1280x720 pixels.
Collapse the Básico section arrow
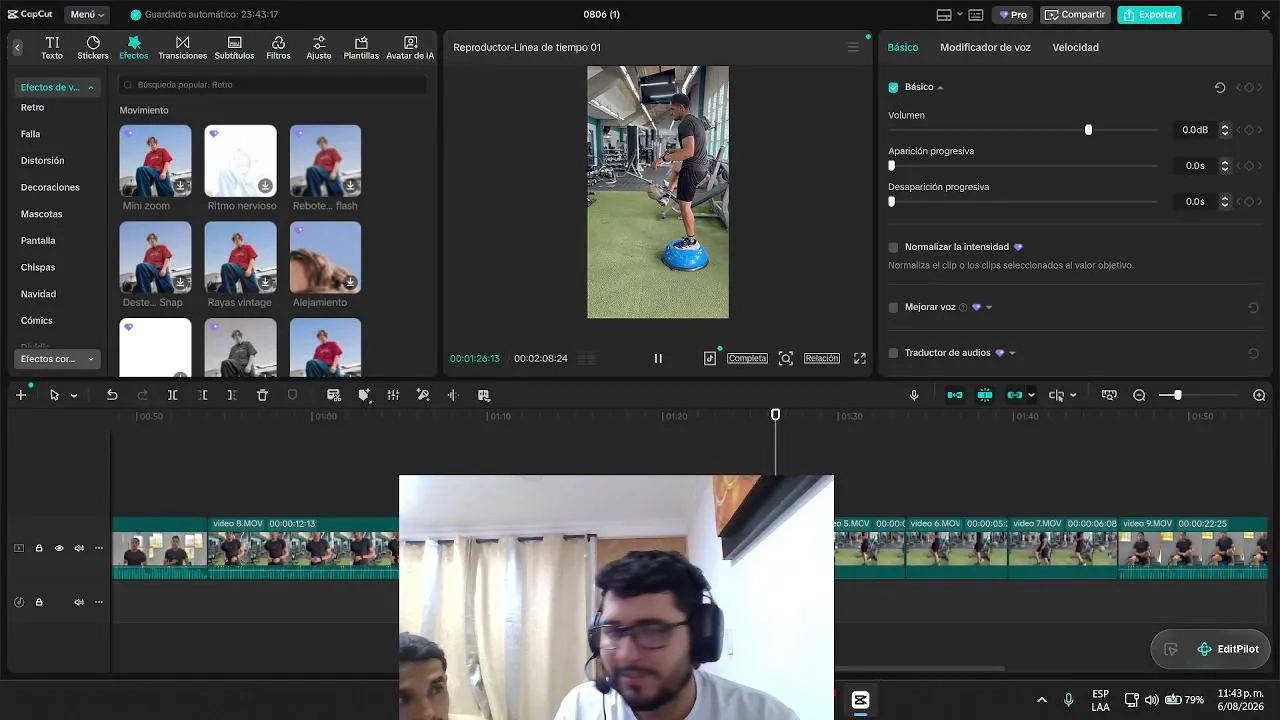[x=940, y=88]
